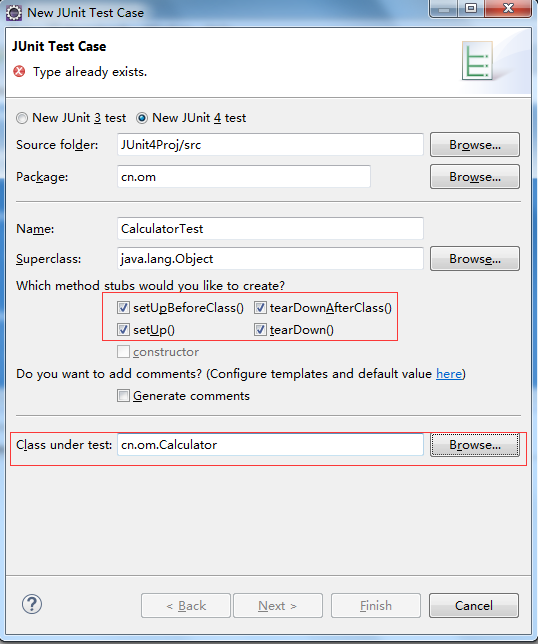Image resolution: width=538 pixels, height=644 pixels.
Task: Click the 'Superclass:' label
Action: [x=48, y=259]
